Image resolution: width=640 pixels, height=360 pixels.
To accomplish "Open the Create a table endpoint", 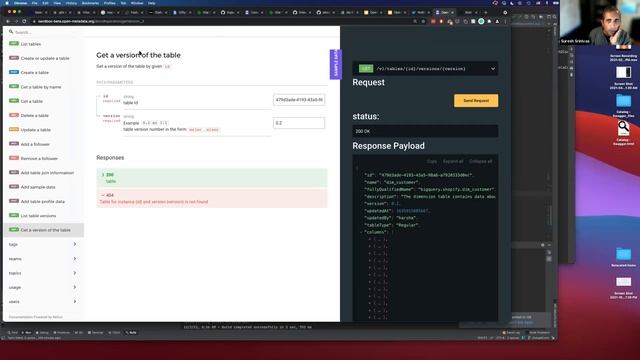I will coord(43,73).
